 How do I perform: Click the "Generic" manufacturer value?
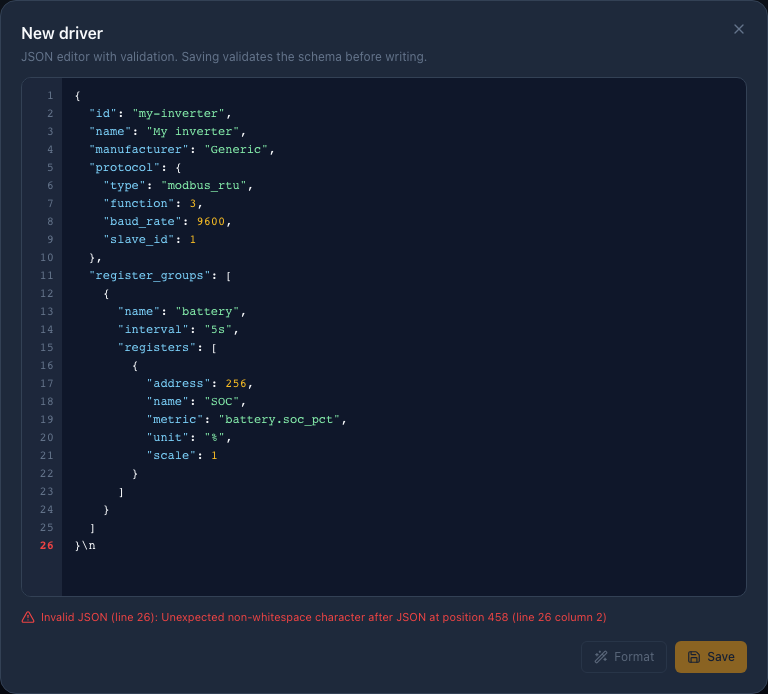(x=236, y=149)
